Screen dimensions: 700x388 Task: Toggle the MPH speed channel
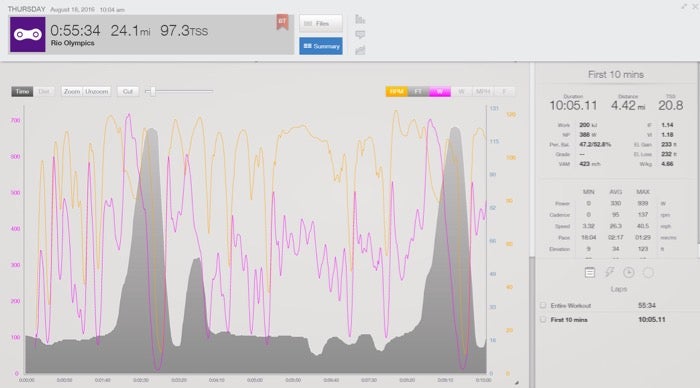pyautogui.click(x=483, y=92)
